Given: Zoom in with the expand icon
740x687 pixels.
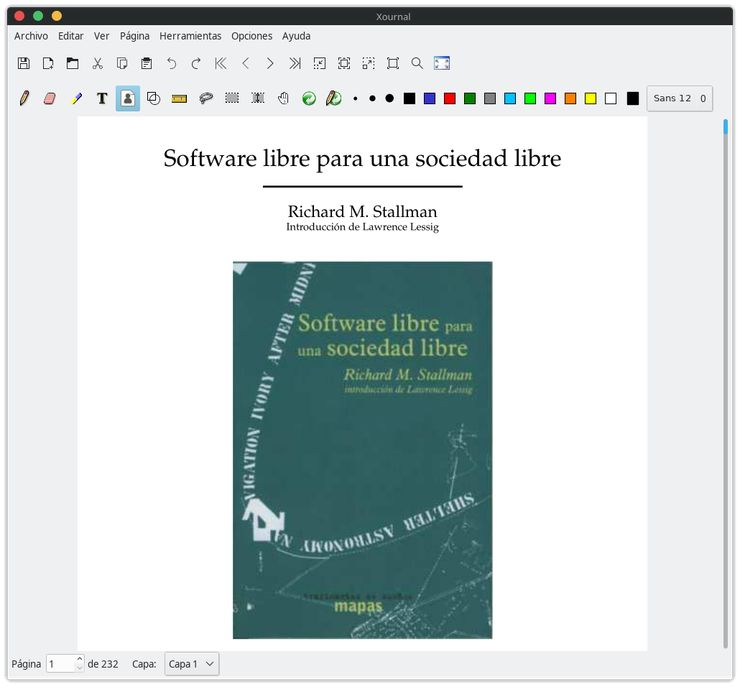Looking at the screenshot, I should pos(369,63).
